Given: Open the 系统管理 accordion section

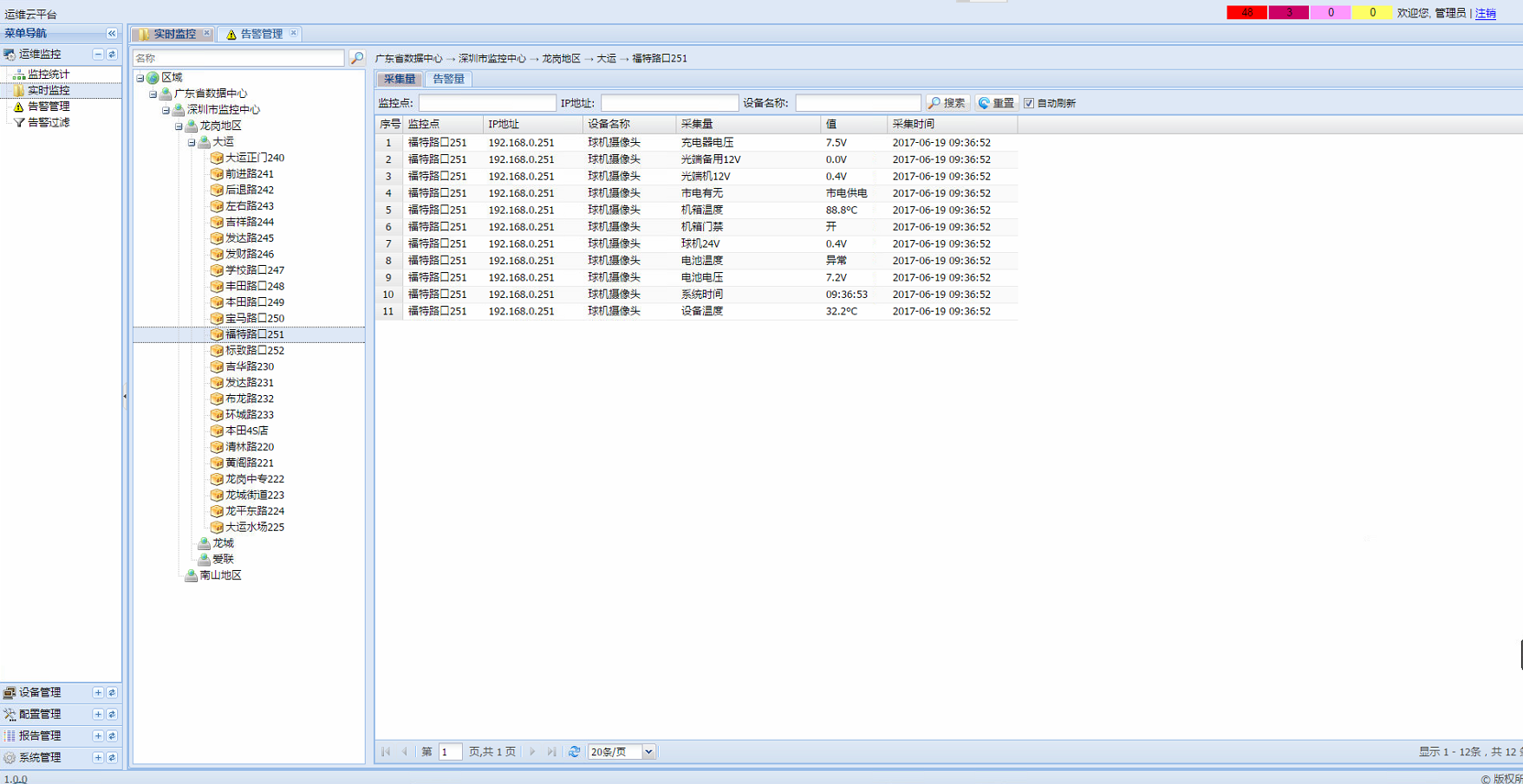Looking at the screenshot, I should 40,757.
